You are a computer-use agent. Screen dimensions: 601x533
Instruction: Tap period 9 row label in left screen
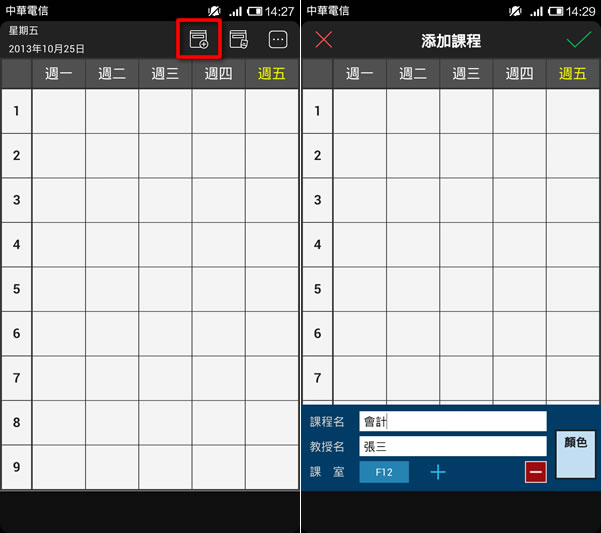(16, 467)
